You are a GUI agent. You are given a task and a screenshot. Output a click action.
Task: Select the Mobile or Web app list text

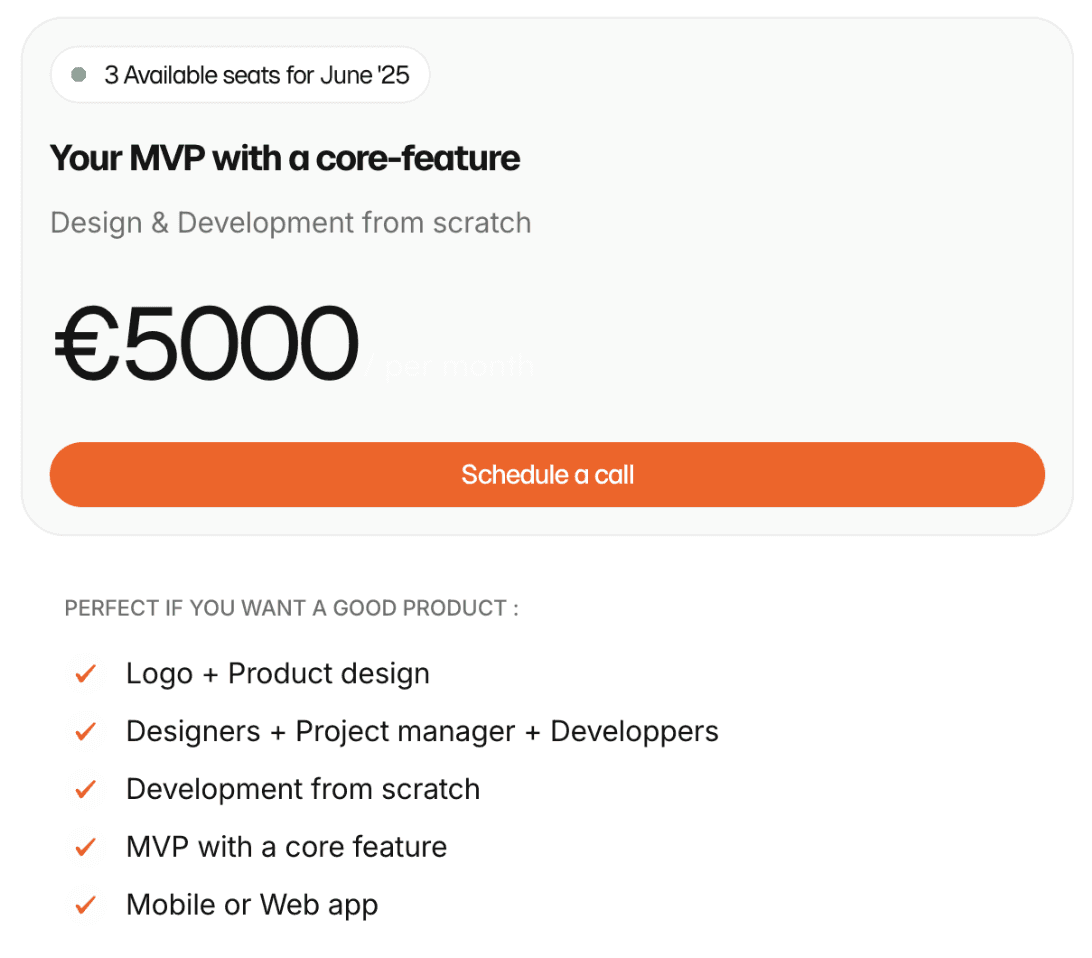[252, 904]
